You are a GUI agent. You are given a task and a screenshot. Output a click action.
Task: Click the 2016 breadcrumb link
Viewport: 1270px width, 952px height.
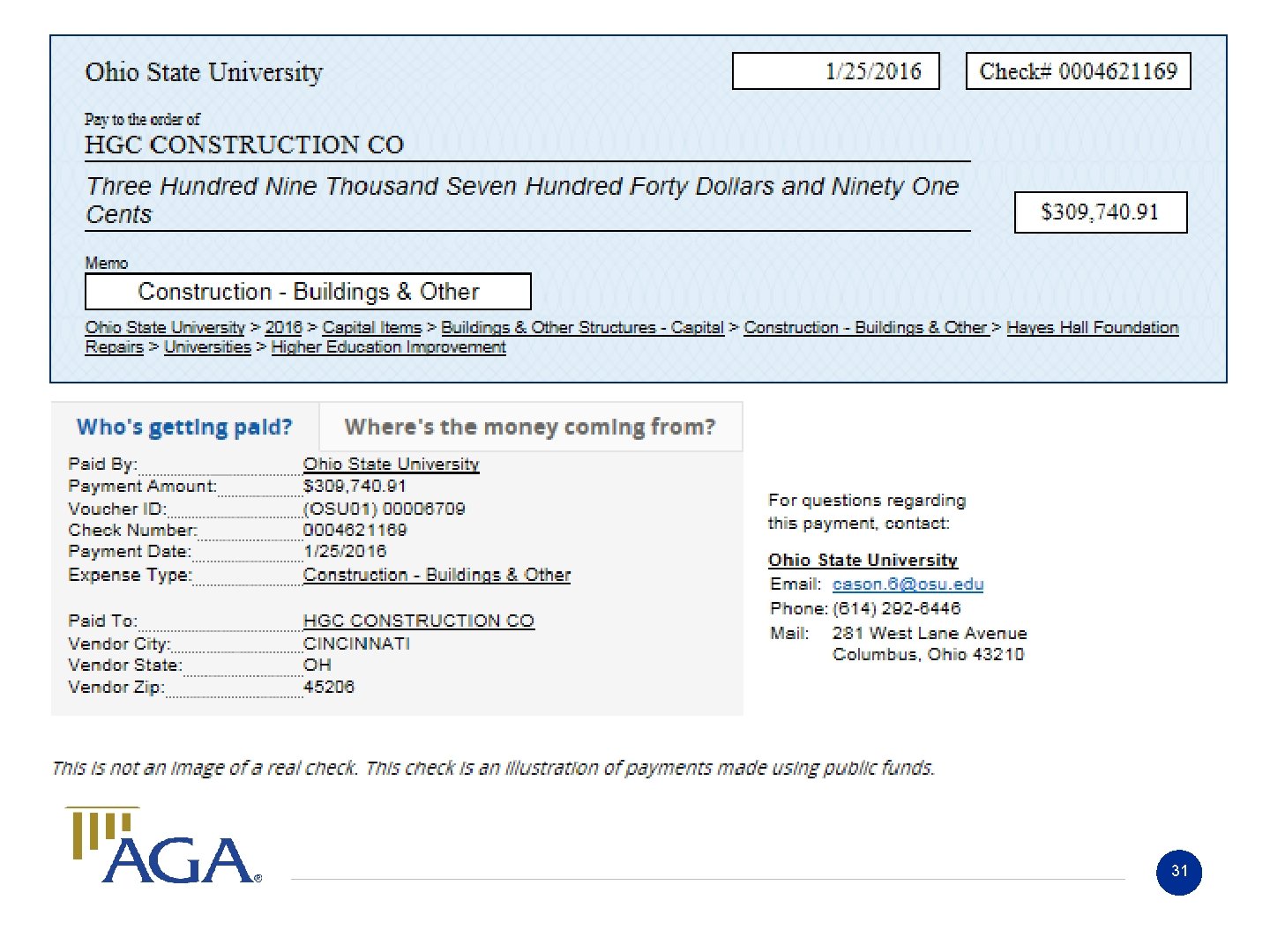point(284,327)
